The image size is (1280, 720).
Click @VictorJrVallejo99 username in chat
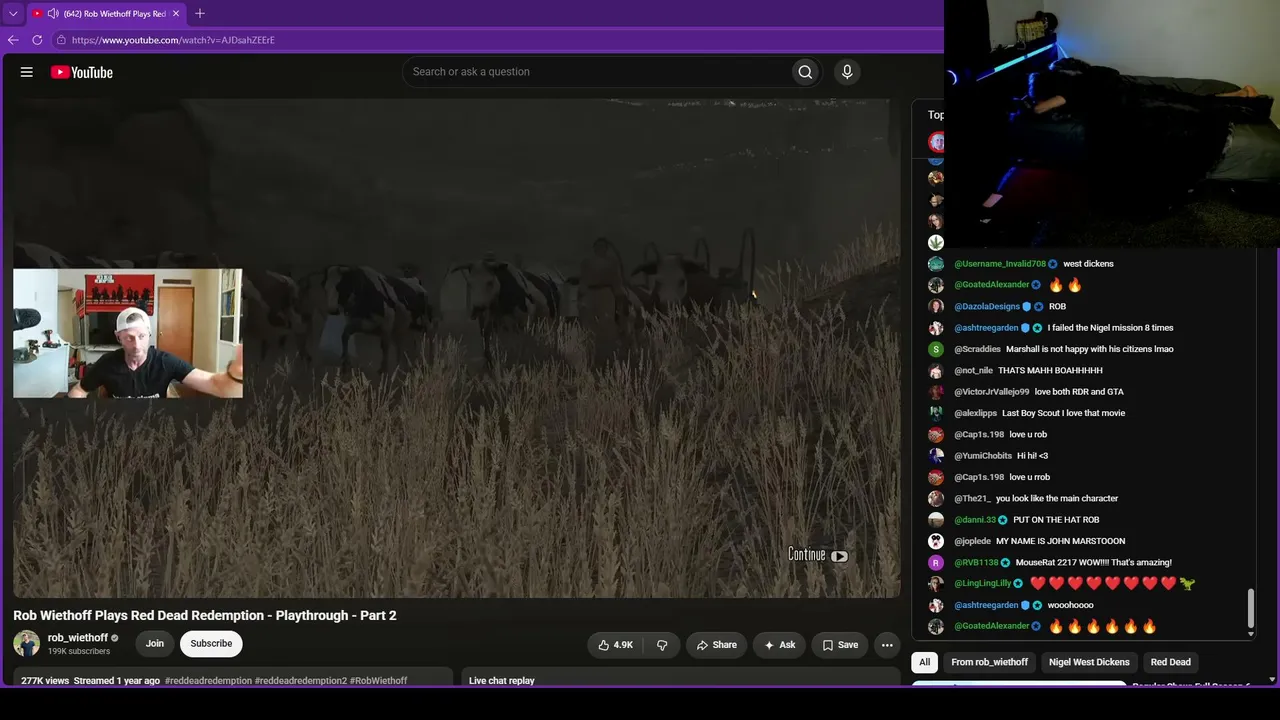coord(991,392)
